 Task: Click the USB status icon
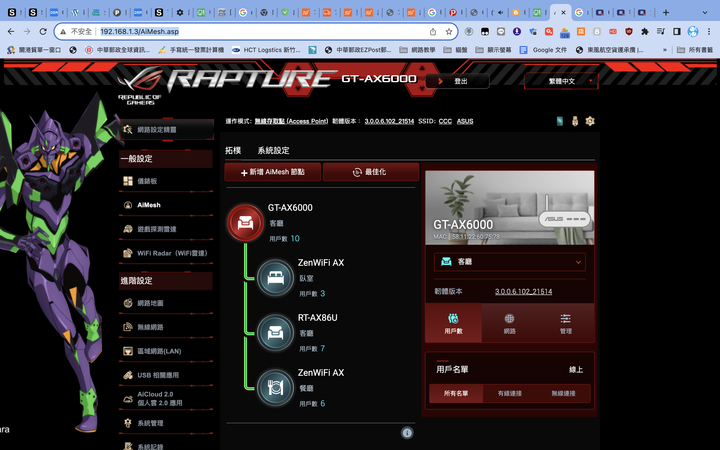[575, 121]
